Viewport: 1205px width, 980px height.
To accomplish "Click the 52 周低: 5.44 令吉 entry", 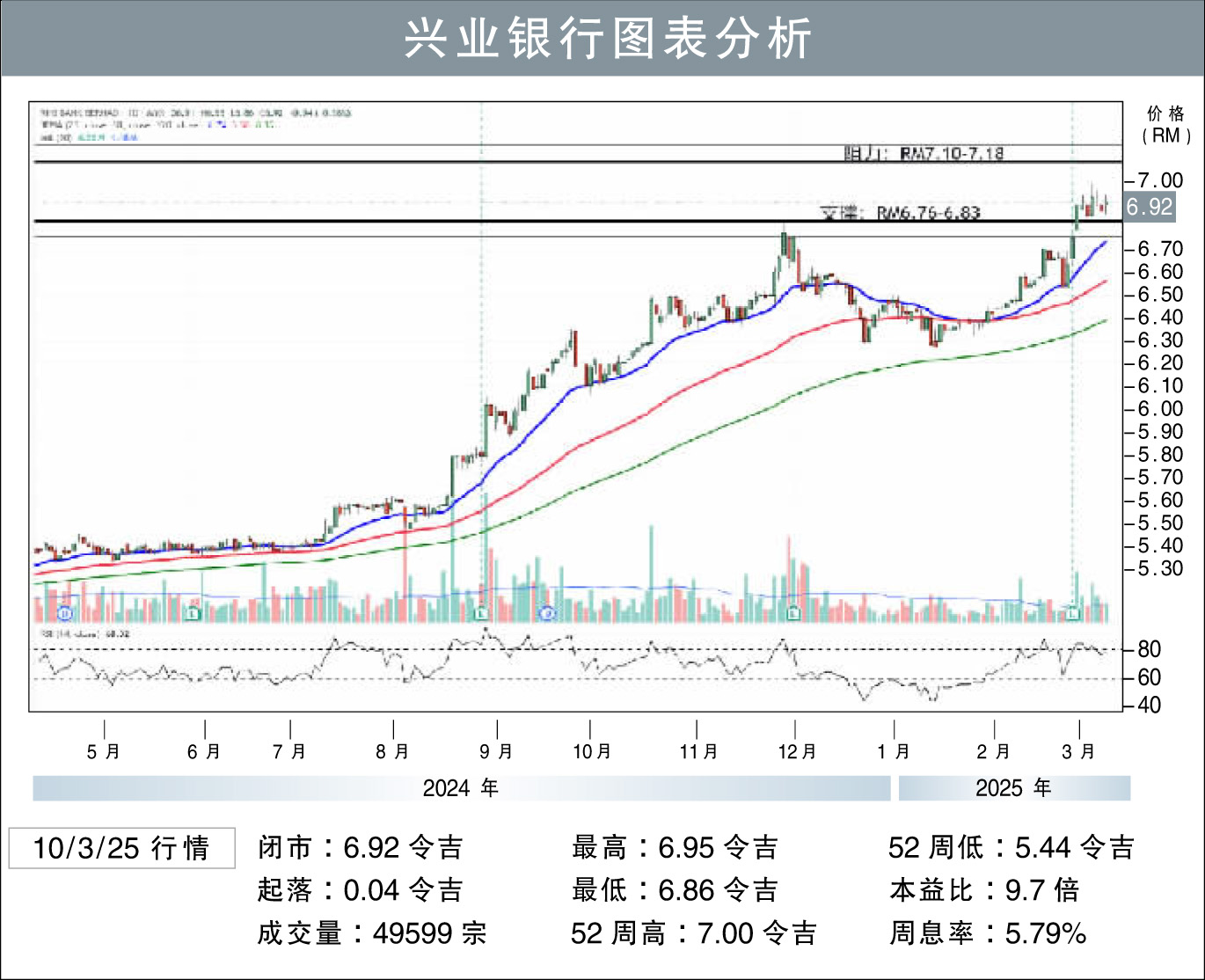I will click(x=1011, y=848).
